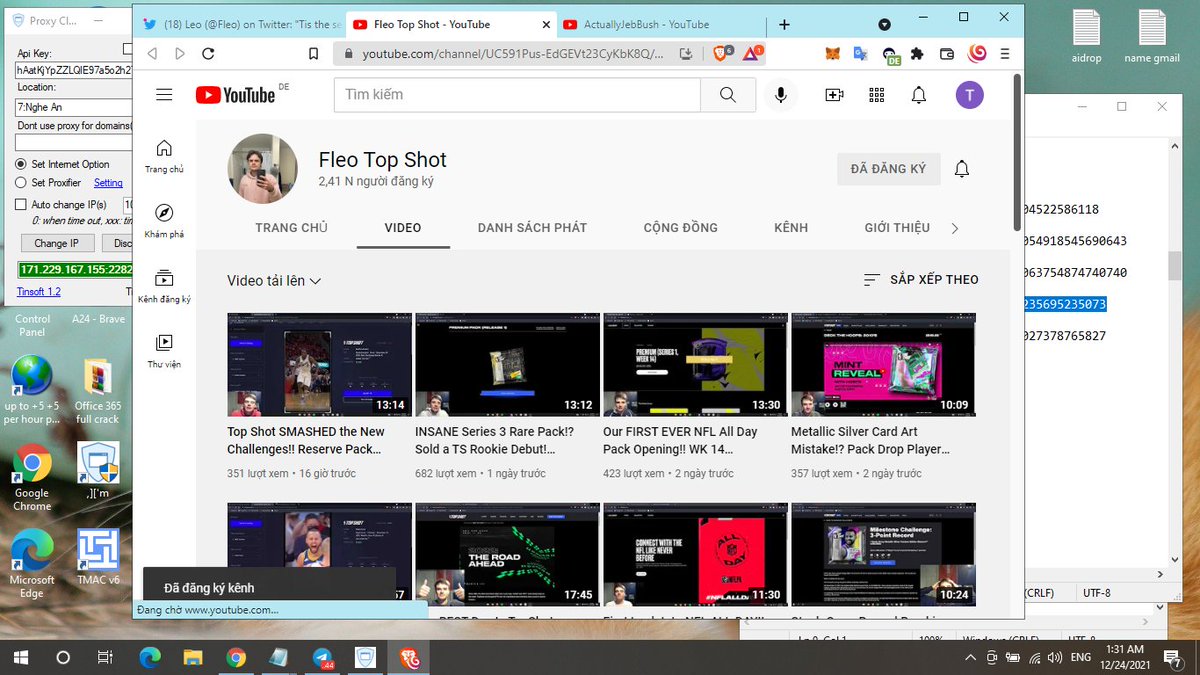1200x675 pixels.
Task: Open the TMAC v6 desktop shortcut
Action: click(x=98, y=557)
